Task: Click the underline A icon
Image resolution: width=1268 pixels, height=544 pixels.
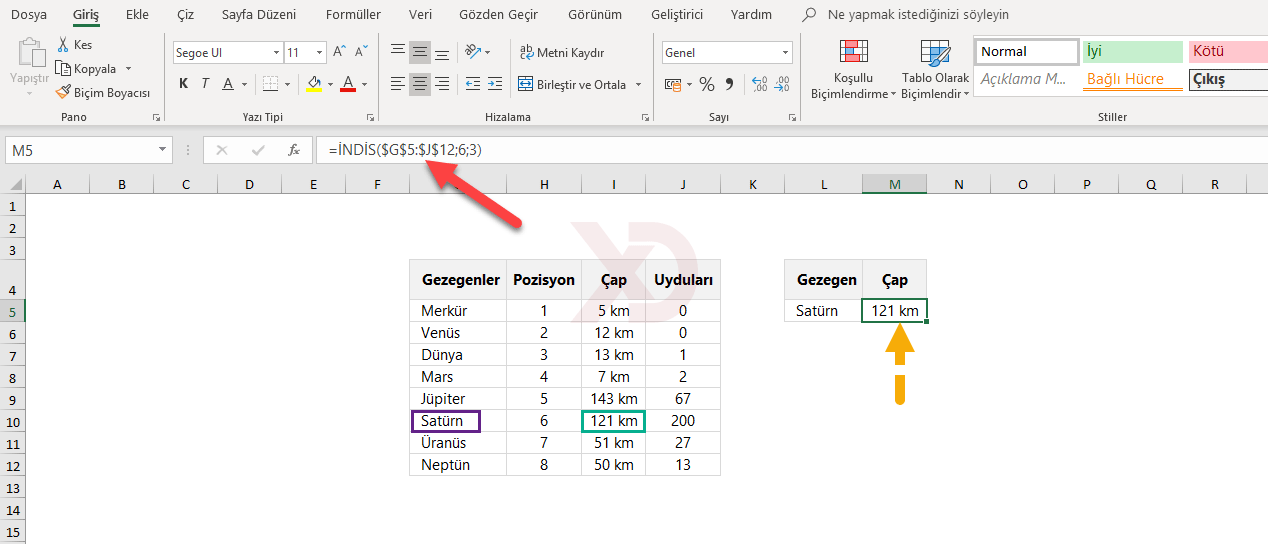Action: [x=228, y=84]
